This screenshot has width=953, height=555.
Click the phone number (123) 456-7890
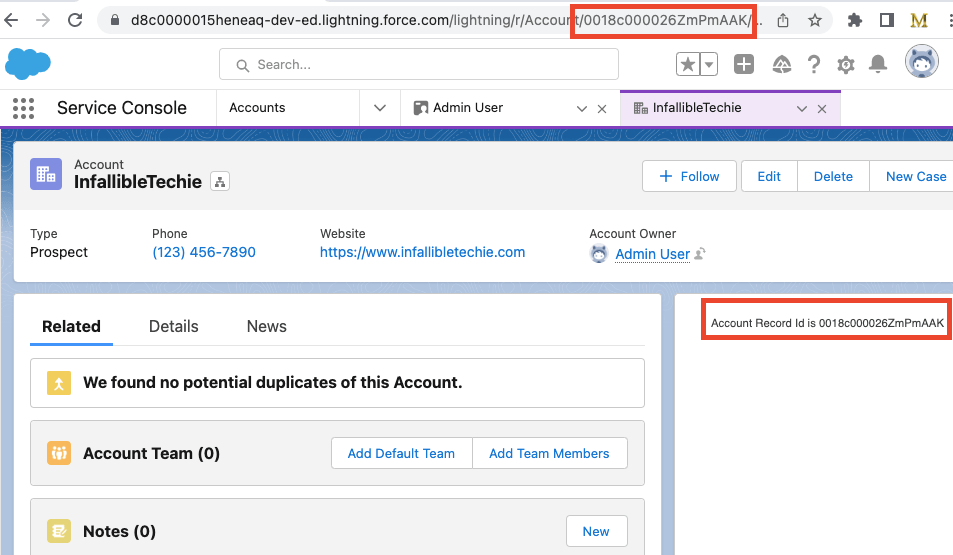[x=204, y=252]
